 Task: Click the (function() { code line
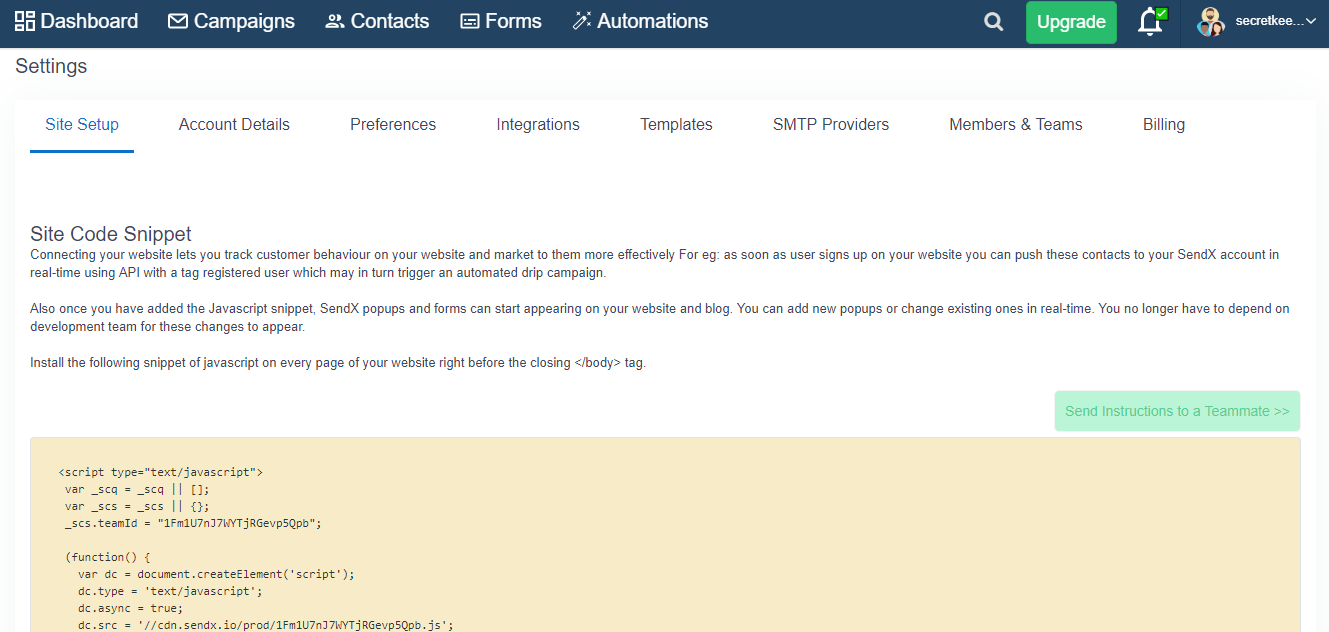(x=108, y=557)
